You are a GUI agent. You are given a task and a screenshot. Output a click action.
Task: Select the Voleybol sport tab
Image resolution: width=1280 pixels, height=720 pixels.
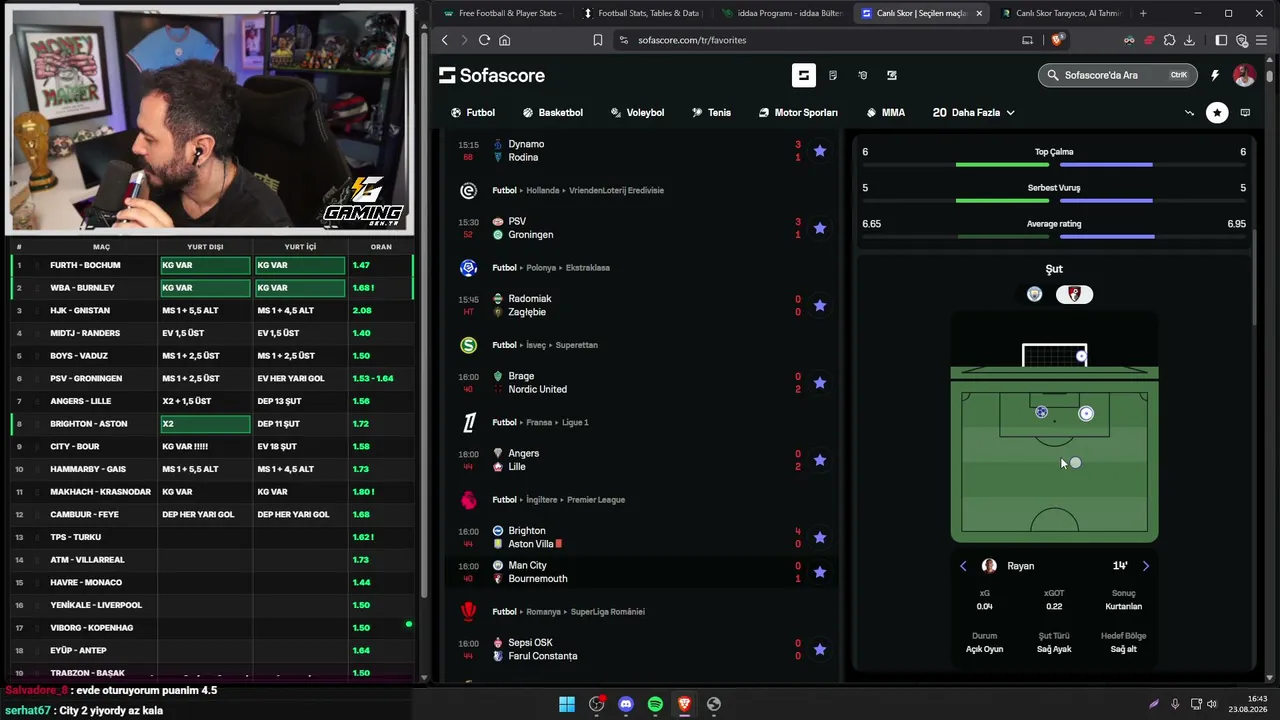(x=637, y=113)
